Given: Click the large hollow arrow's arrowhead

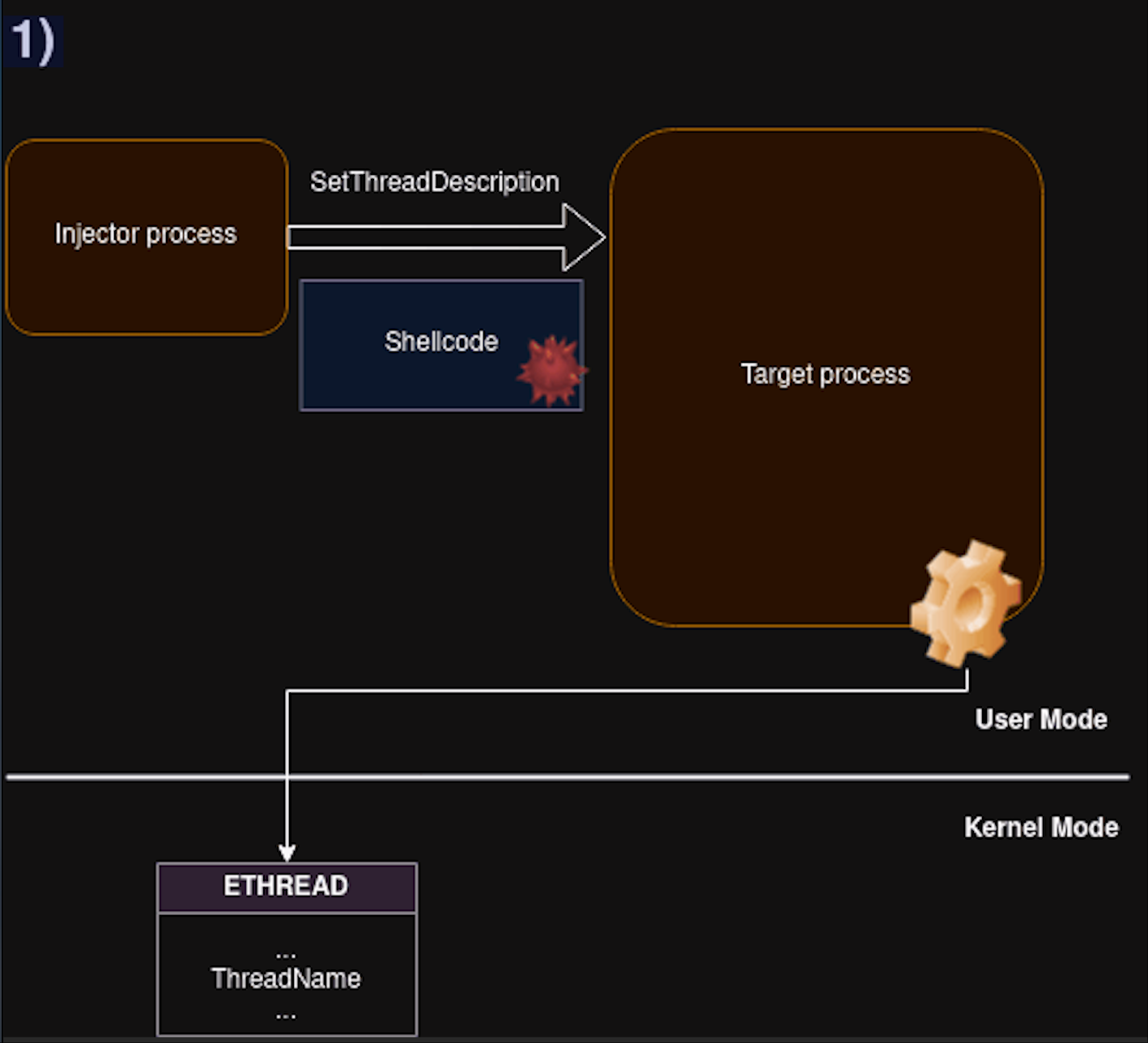Looking at the screenshot, I should coord(585,237).
